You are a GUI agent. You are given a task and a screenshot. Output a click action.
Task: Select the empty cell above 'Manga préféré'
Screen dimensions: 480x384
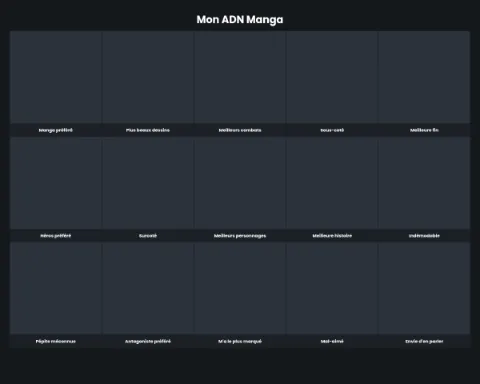tap(56, 77)
